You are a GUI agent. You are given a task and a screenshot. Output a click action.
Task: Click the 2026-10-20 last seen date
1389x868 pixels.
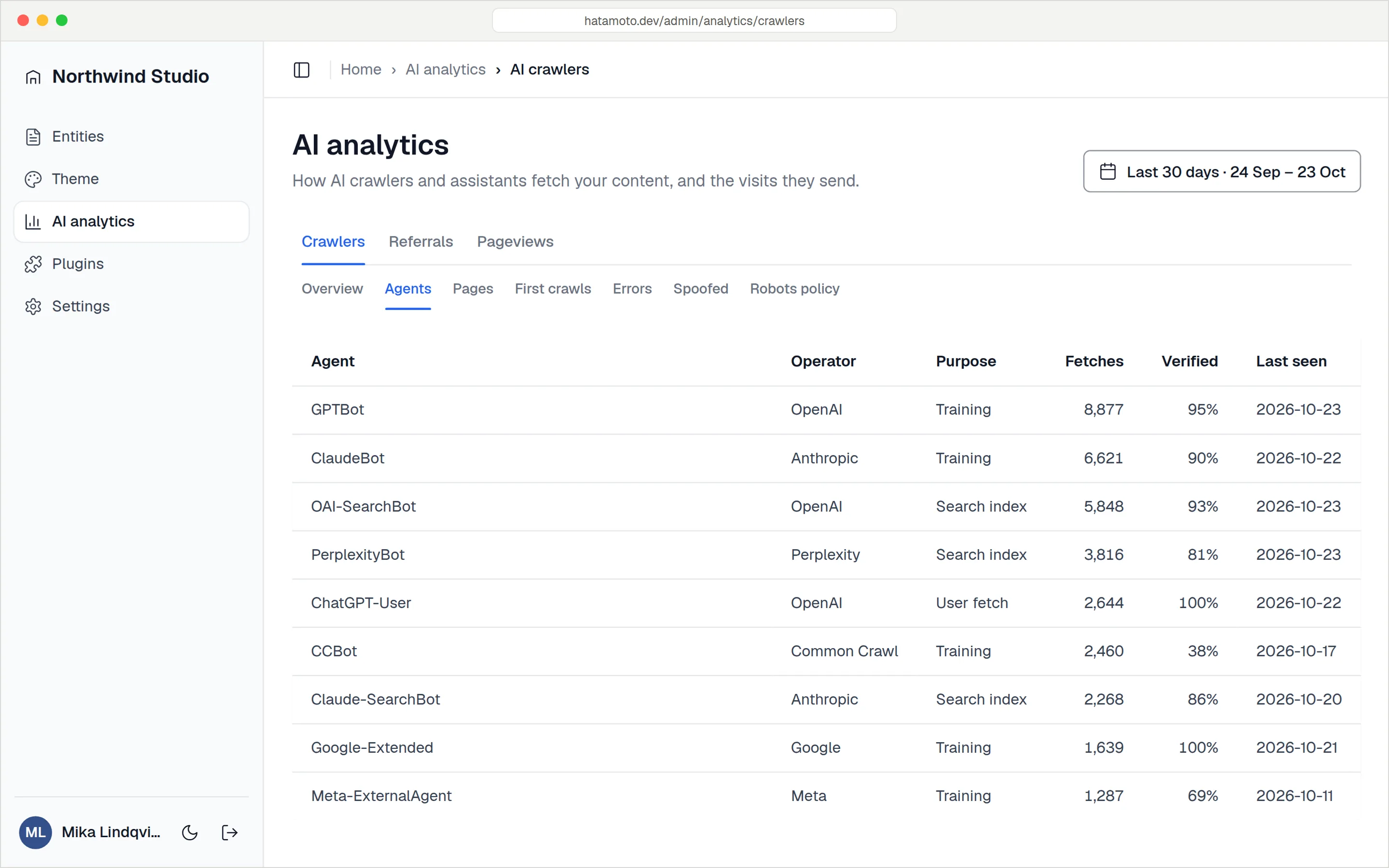[x=1298, y=699]
